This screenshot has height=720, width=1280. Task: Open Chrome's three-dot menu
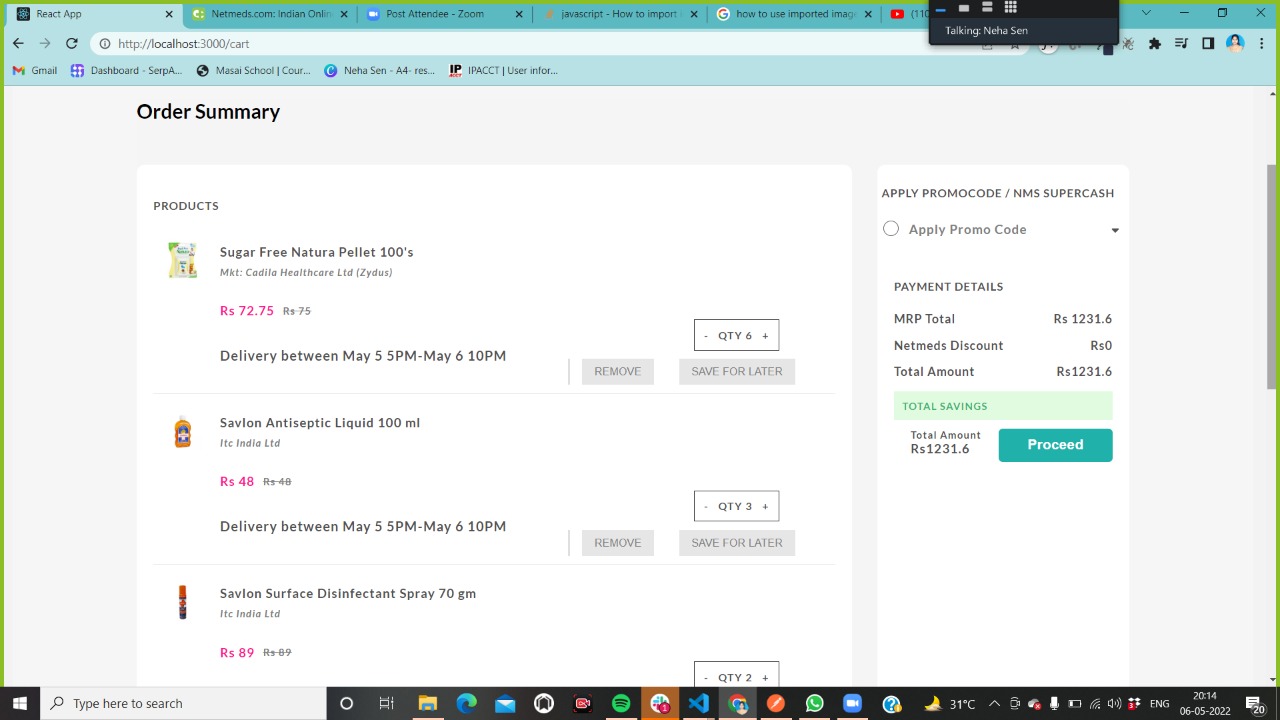click(x=1261, y=44)
